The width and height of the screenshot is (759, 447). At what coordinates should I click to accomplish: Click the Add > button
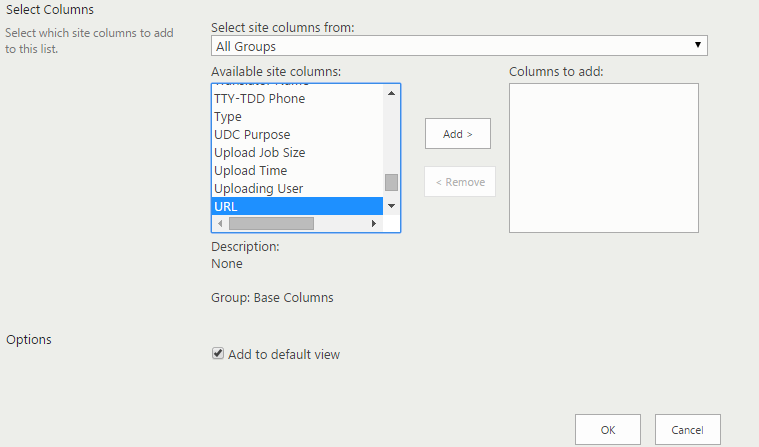(x=458, y=134)
